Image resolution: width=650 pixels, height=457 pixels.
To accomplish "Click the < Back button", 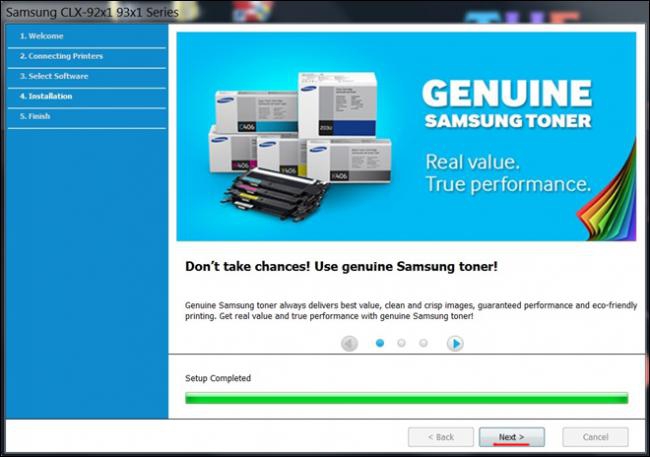I will (x=441, y=437).
